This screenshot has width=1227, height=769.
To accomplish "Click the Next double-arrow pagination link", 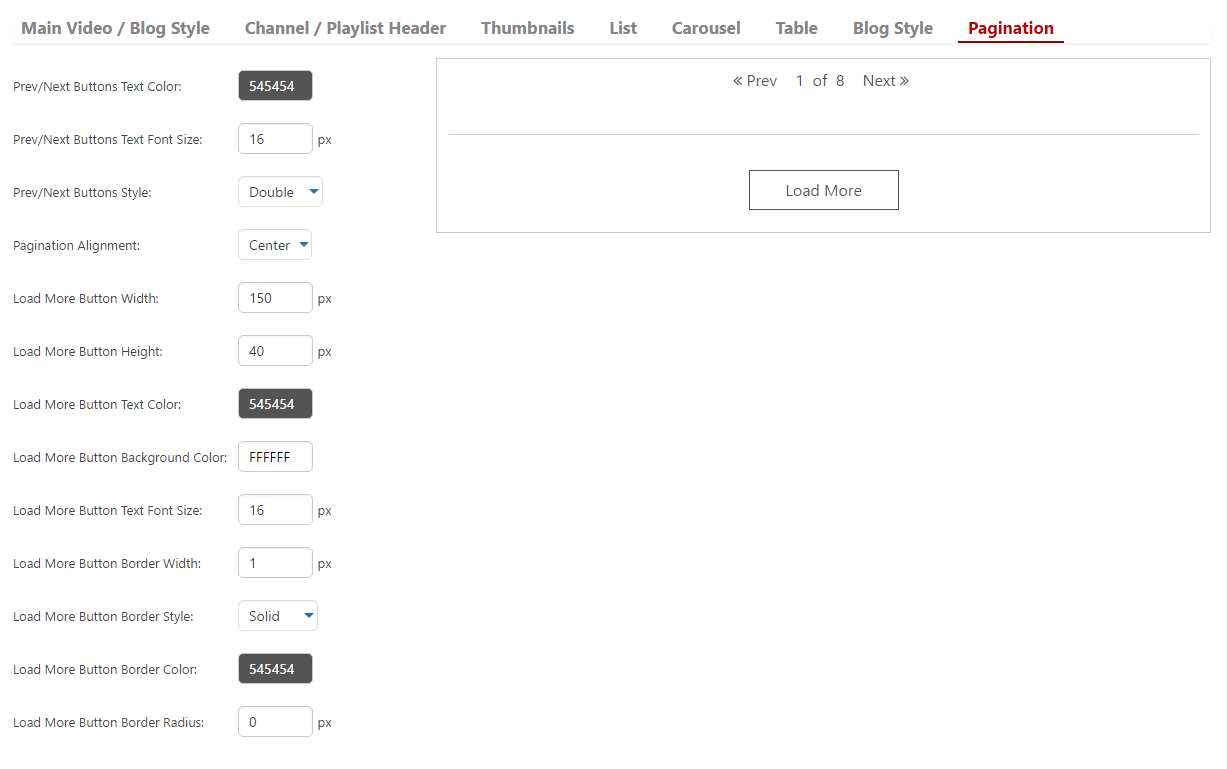I will tap(885, 81).
